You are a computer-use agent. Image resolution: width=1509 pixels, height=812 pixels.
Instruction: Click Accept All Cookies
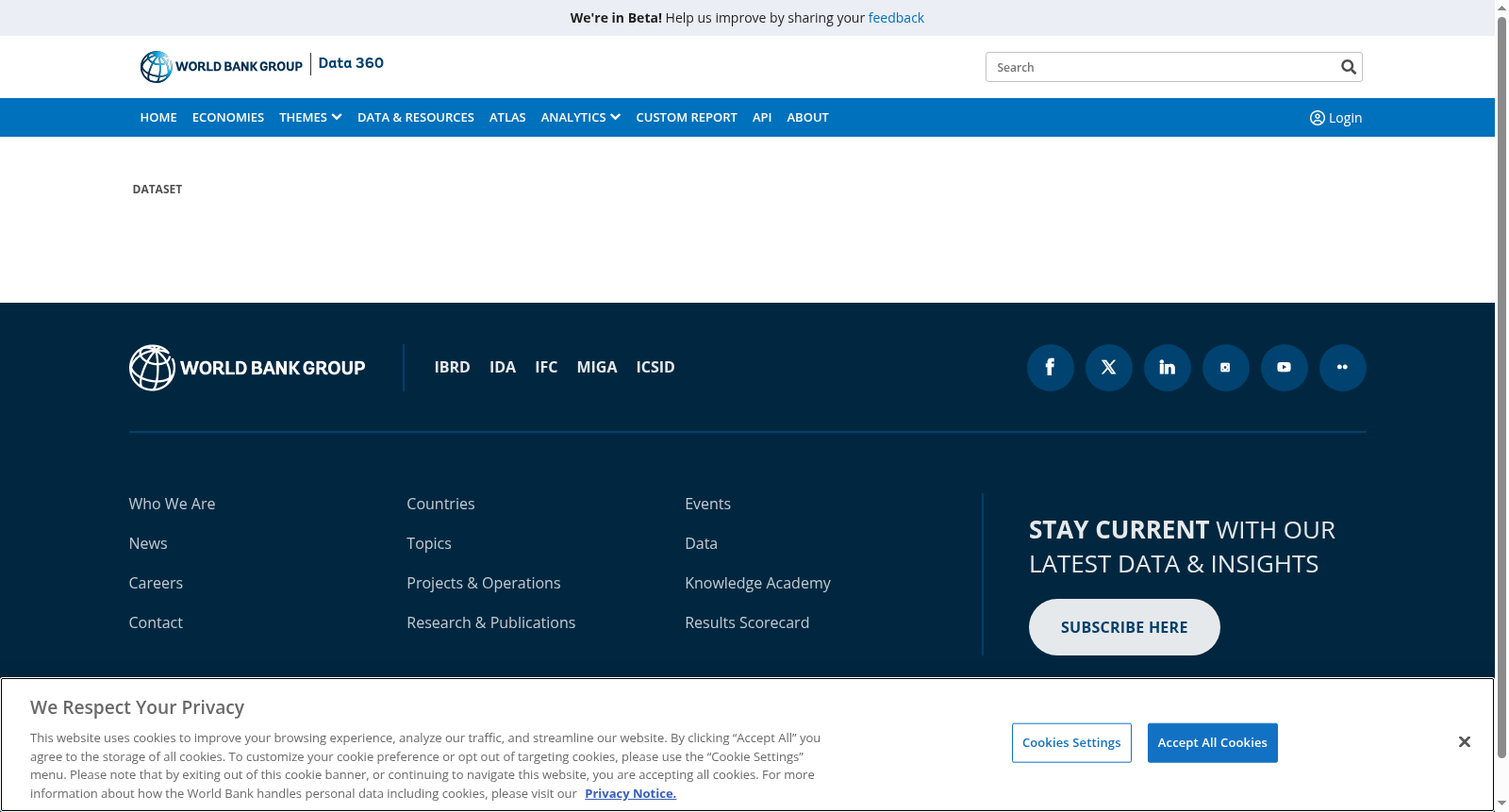coord(1213,743)
